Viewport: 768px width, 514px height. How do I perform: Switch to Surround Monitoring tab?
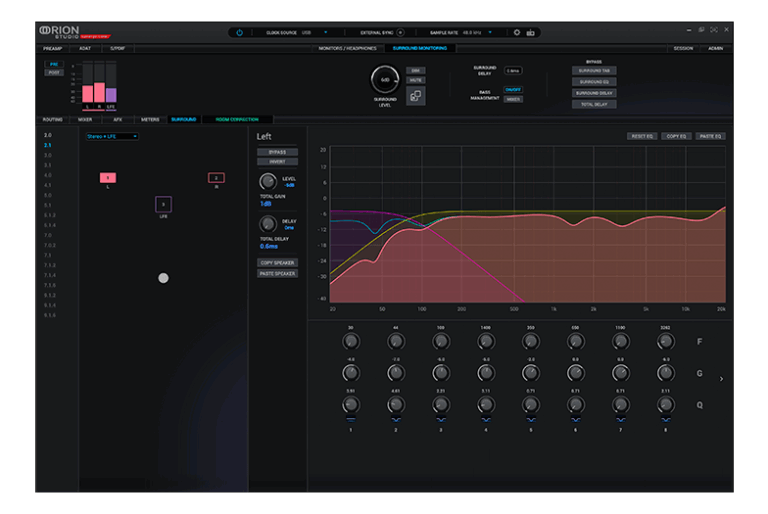click(x=420, y=49)
